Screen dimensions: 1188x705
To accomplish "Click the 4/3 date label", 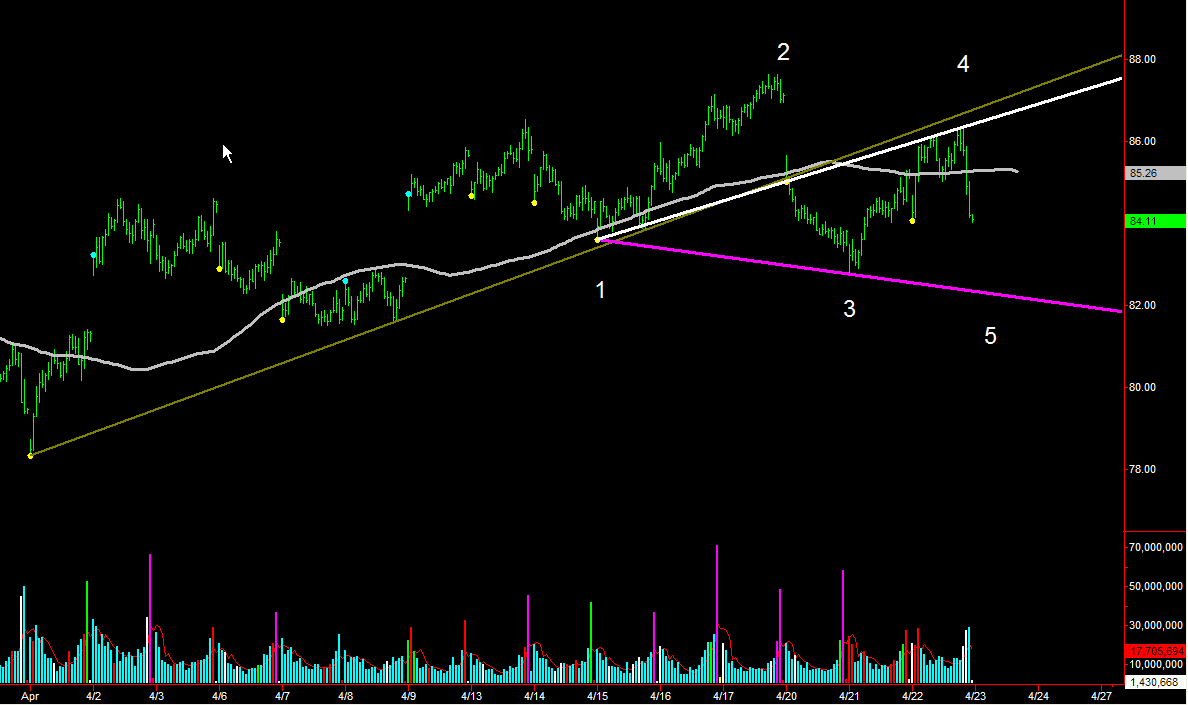I will click(156, 696).
